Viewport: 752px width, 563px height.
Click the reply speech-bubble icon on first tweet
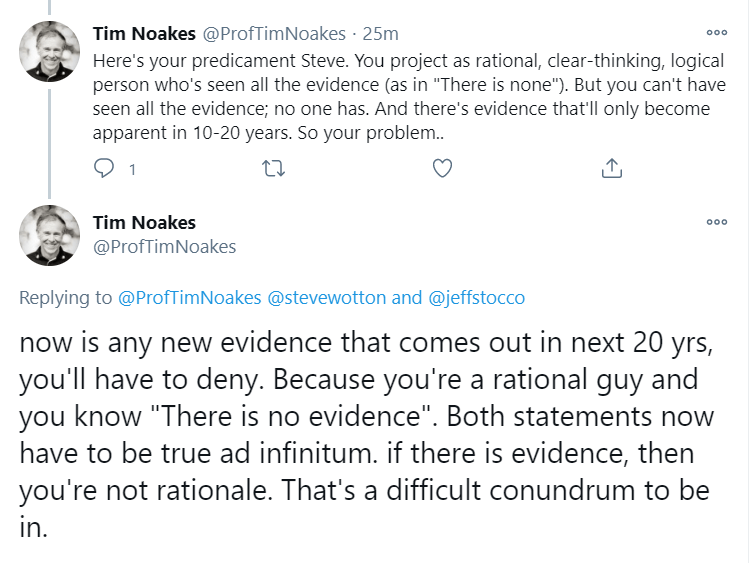[104, 169]
